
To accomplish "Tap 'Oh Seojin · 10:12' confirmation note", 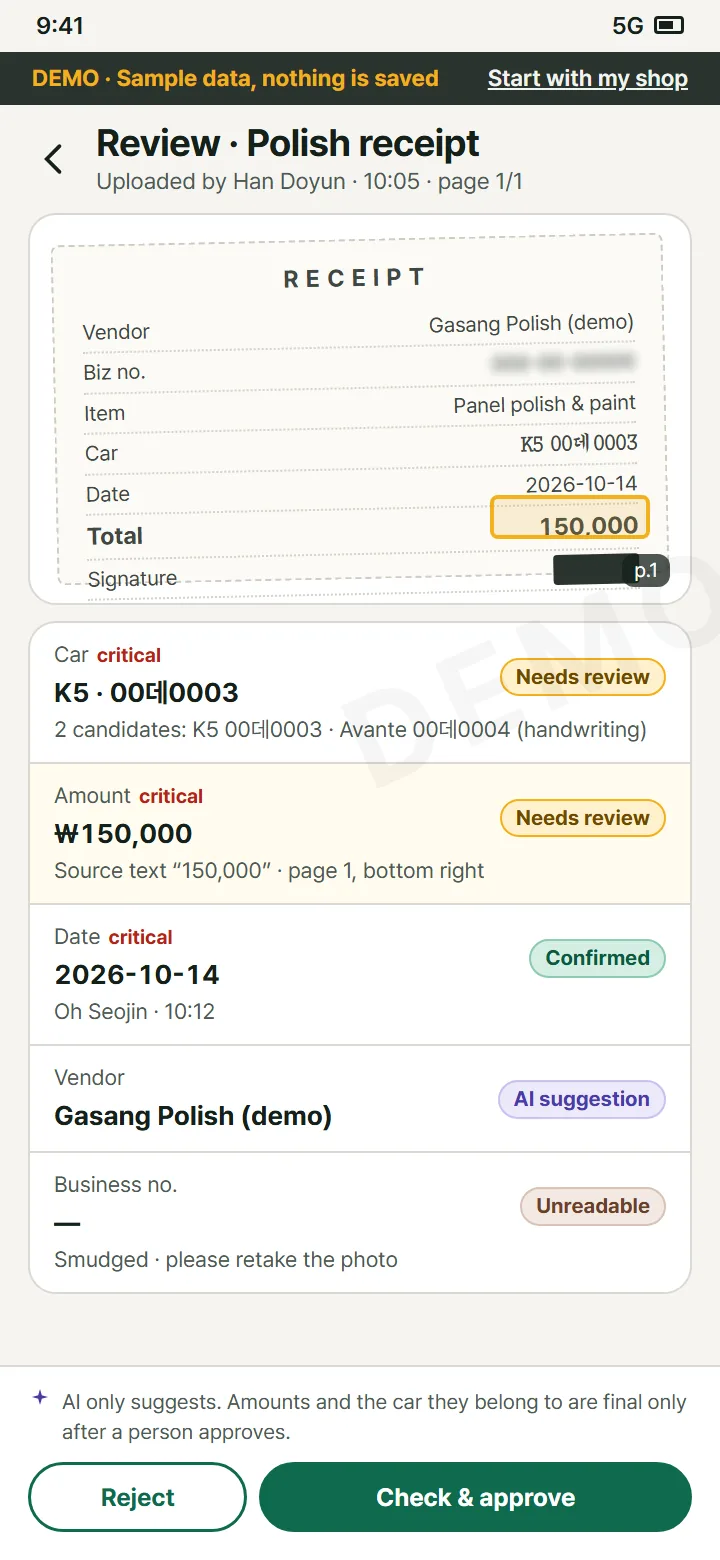I will 135,1012.
